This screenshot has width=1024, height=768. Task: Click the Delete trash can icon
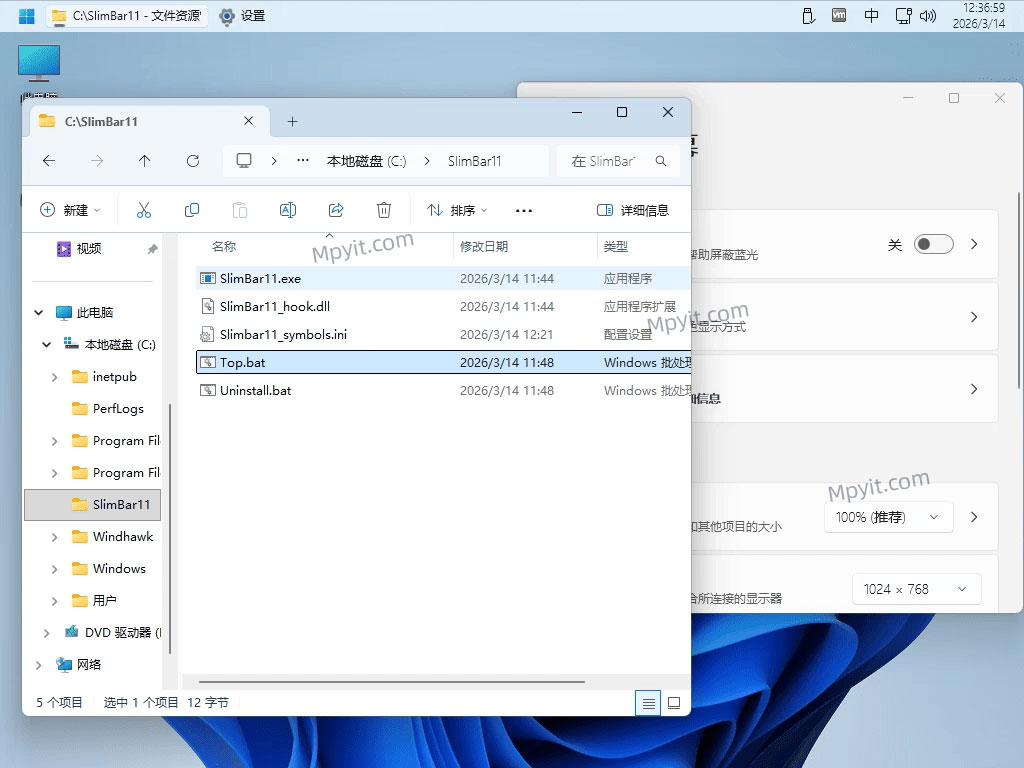(384, 210)
